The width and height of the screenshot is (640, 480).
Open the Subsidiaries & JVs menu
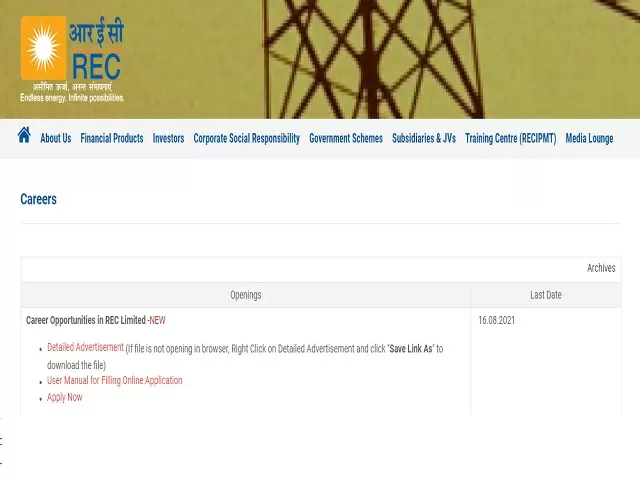click(x=424, y=138)
